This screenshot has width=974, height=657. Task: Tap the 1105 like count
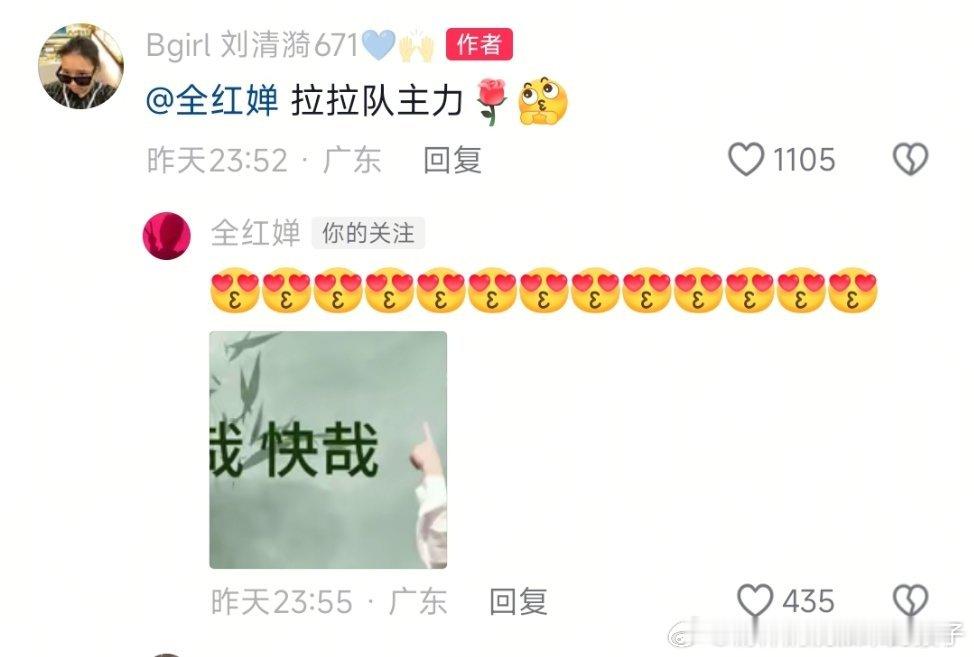pos(804,160)
